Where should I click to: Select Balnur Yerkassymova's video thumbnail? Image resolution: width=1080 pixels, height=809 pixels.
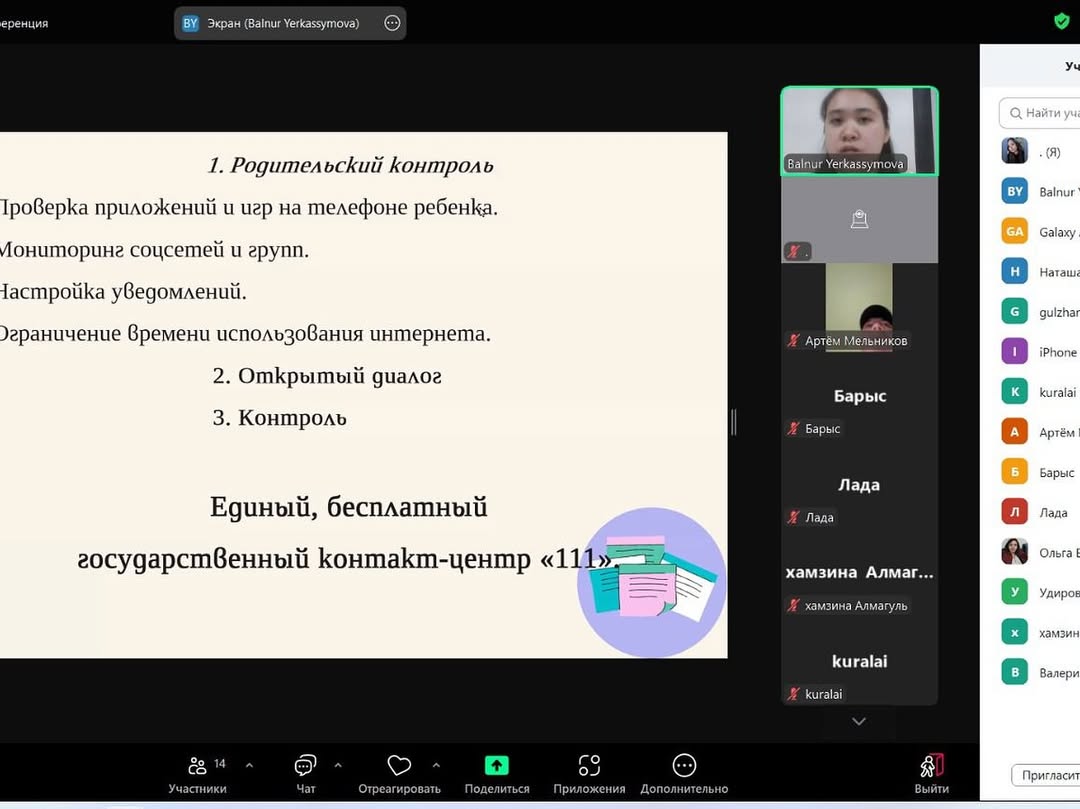click(x=859, y=131)
